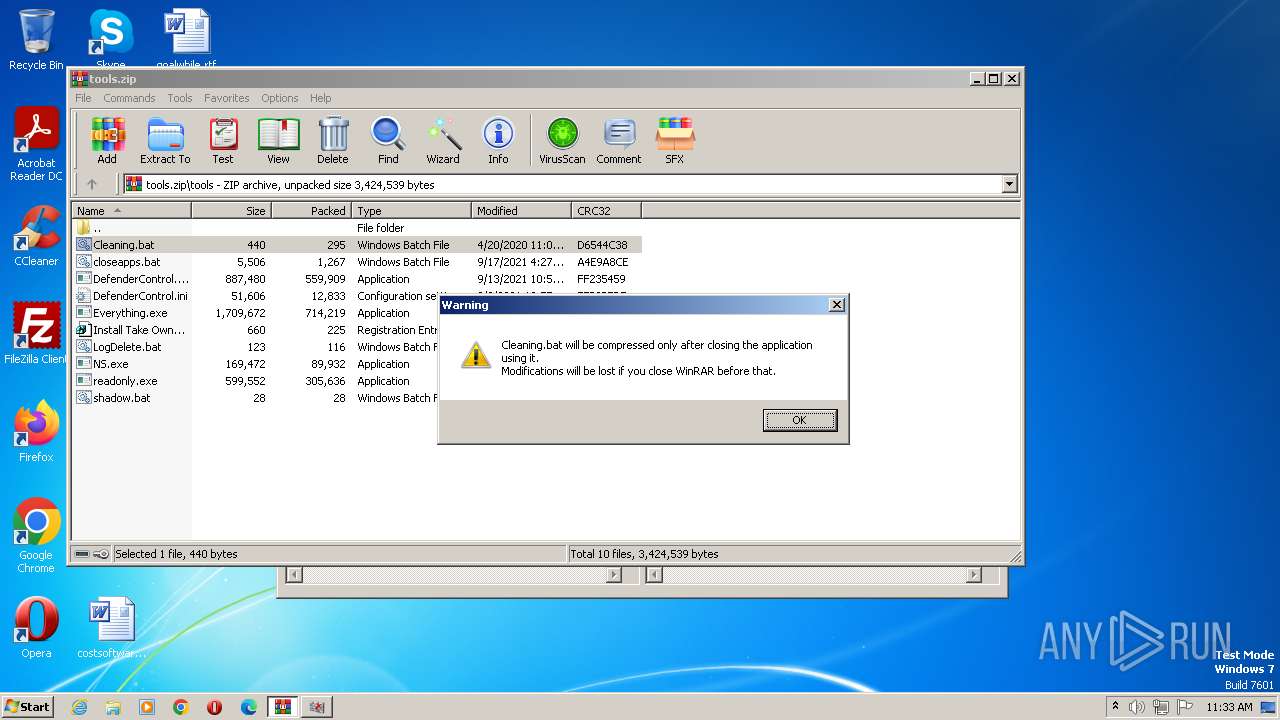Open the Commands menu
The width and height of the screenshot is (1280, 720).
129,98
